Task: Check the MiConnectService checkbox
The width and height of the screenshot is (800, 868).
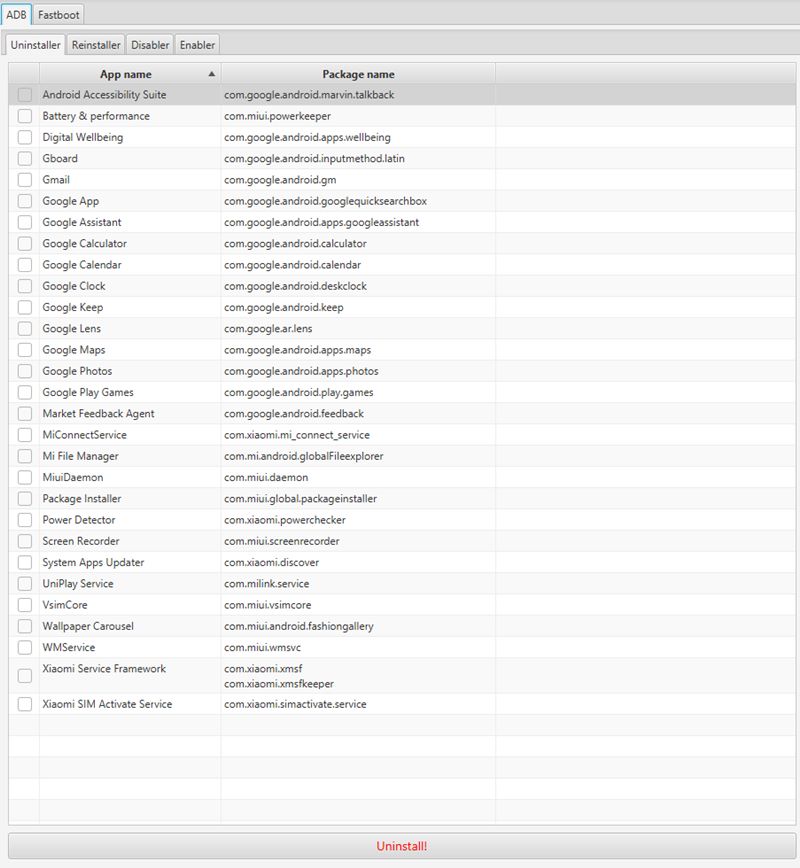Action: (25, 435)
